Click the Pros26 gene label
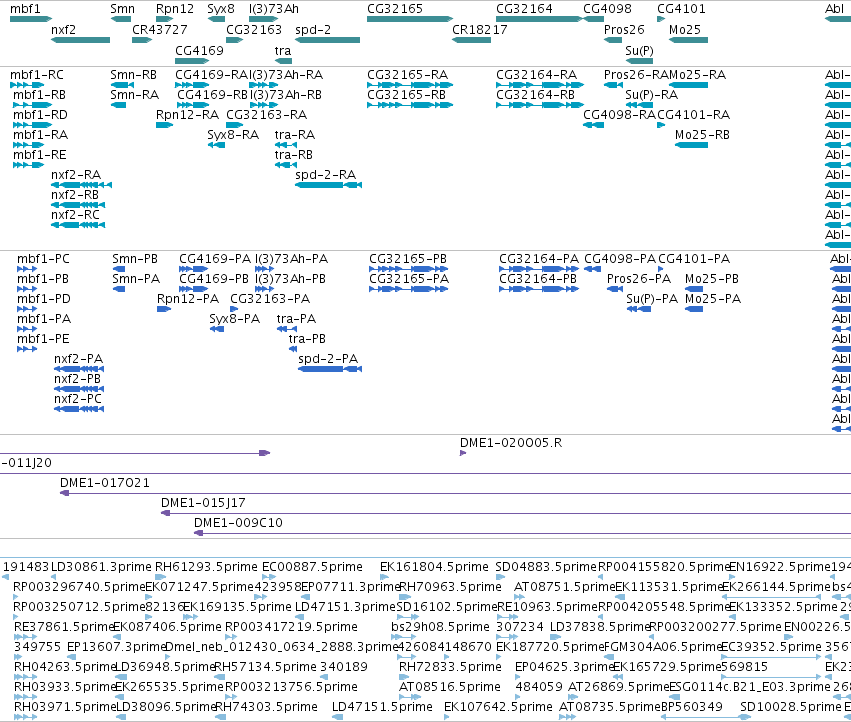The width and height of the screenshot is (851, 722). 624,30
